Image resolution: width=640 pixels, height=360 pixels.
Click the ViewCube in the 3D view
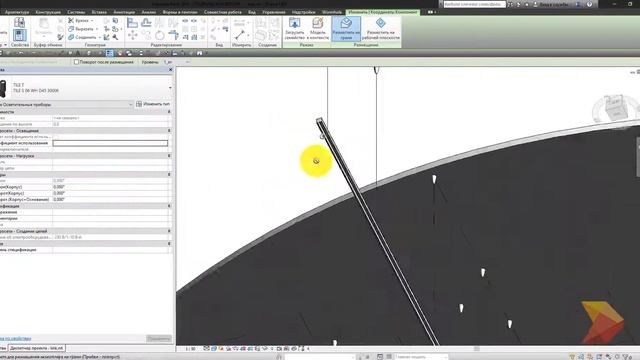(615, 108)
